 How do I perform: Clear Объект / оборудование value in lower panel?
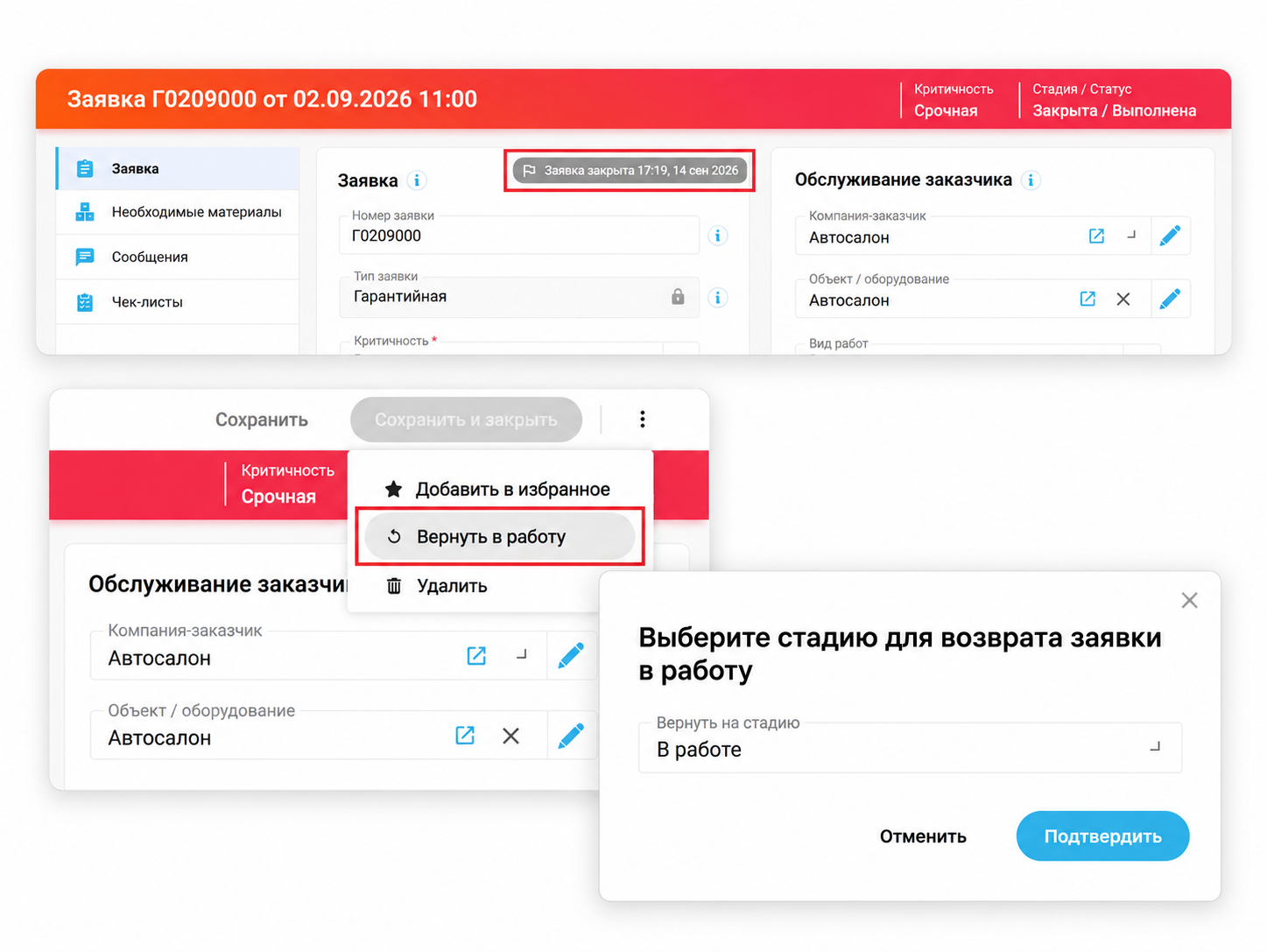(511, 737)
